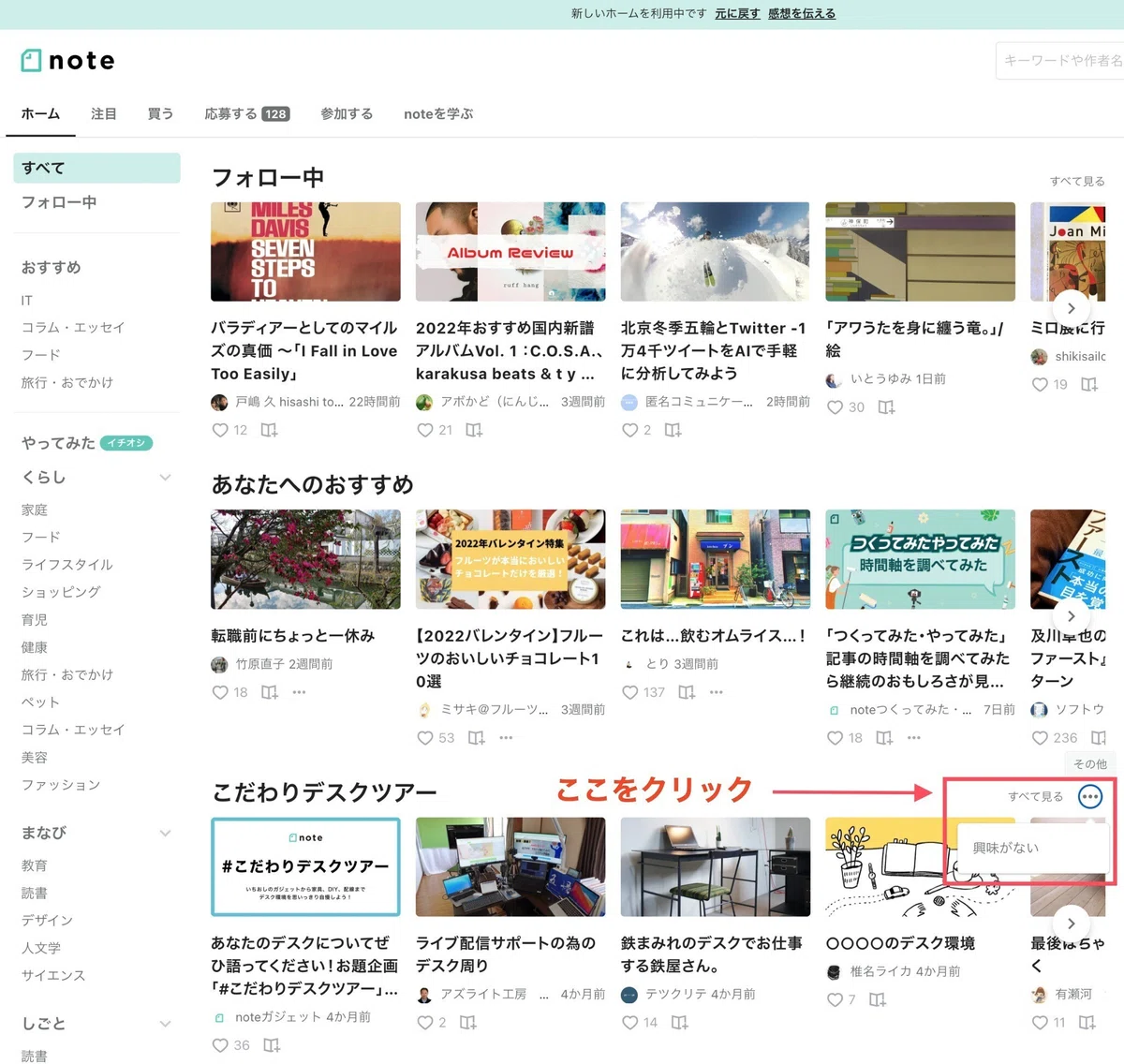Screen dimensions: 1124x1064
Task: Bookmark the アワうたを身に纏う竜 article
Action: 886,407
